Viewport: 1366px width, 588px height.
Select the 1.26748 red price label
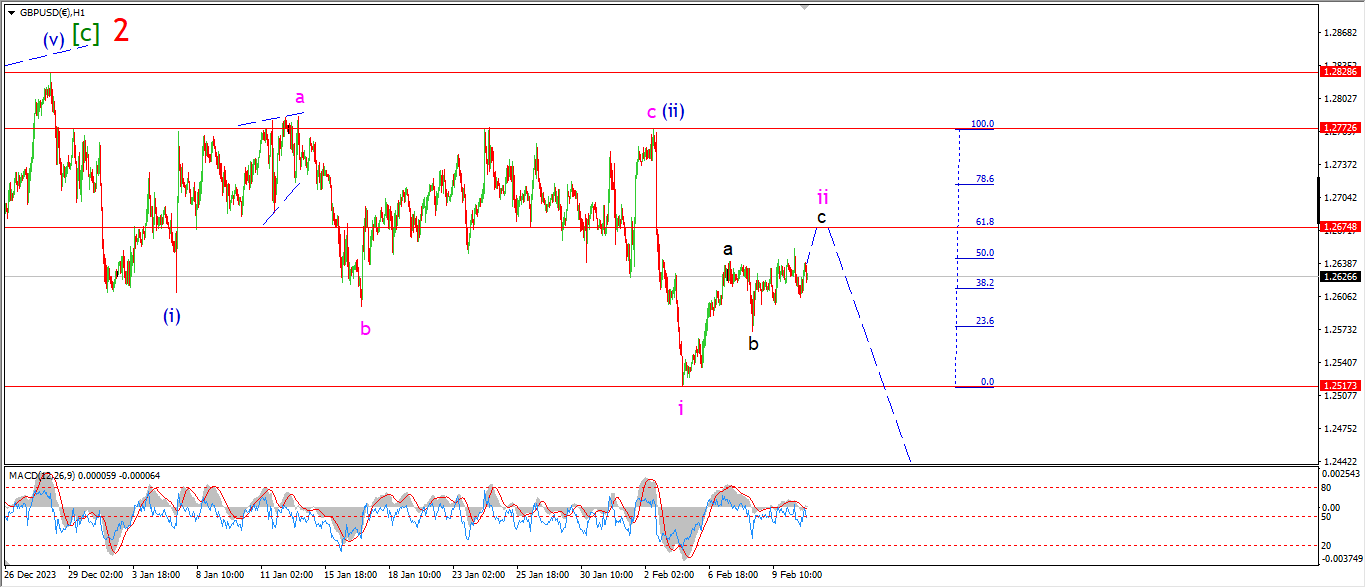pos(1339,227)
